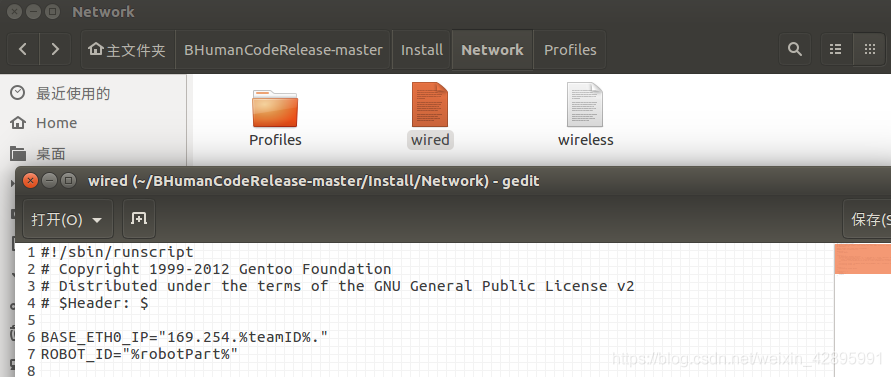891x377 pixels.
Task: Open the Profiles folder icon
Action: coord(275,109)
